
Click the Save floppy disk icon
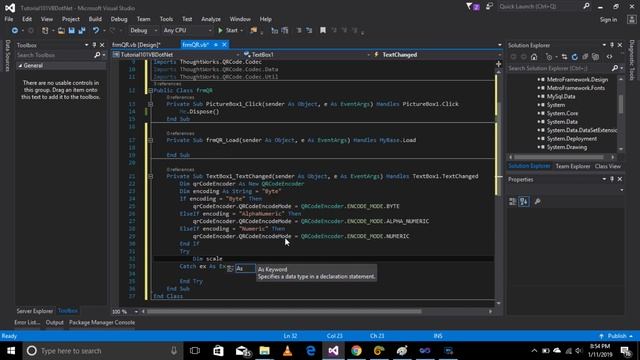(71, 31)
